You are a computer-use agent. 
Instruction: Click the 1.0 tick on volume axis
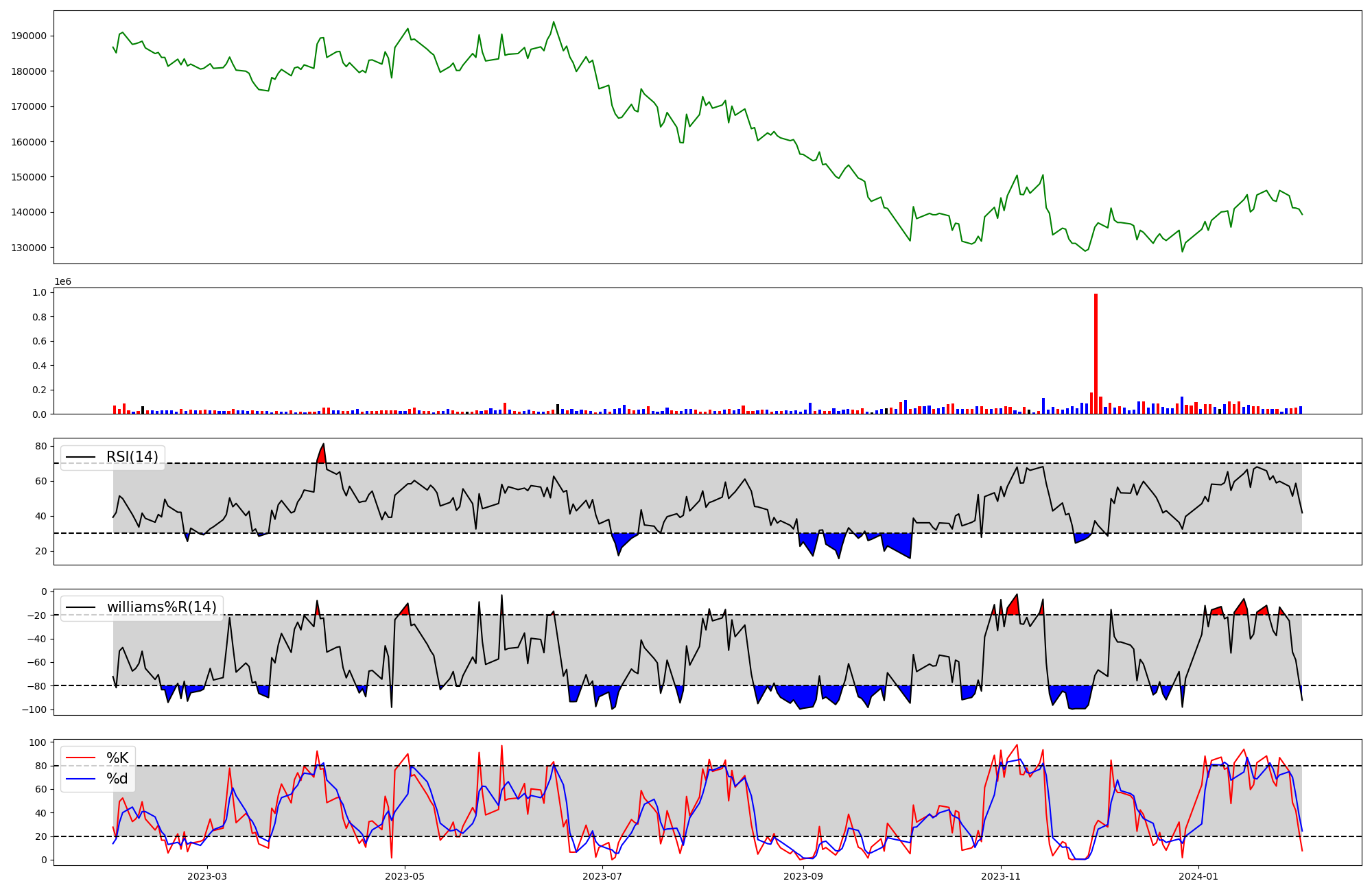[x=39, y=293]
